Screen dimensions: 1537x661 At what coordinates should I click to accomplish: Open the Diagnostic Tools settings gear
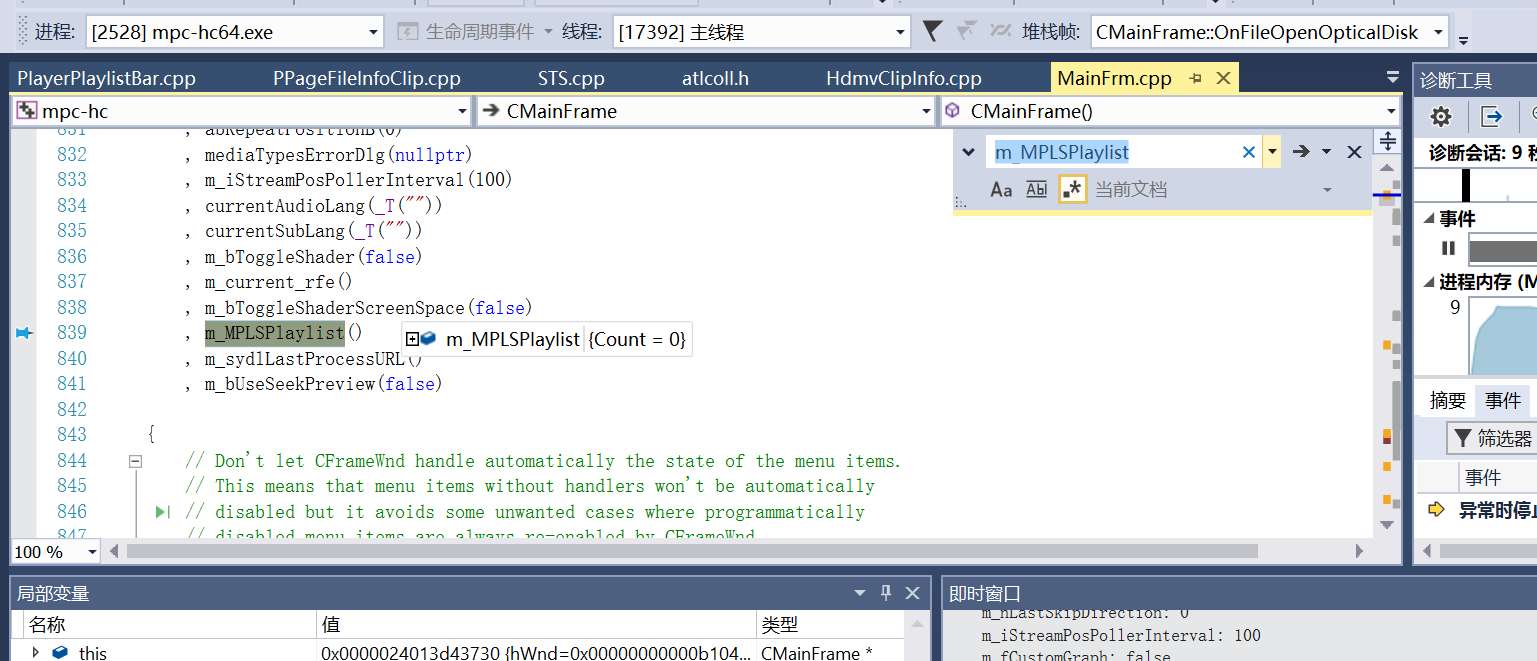point(1440,116)
